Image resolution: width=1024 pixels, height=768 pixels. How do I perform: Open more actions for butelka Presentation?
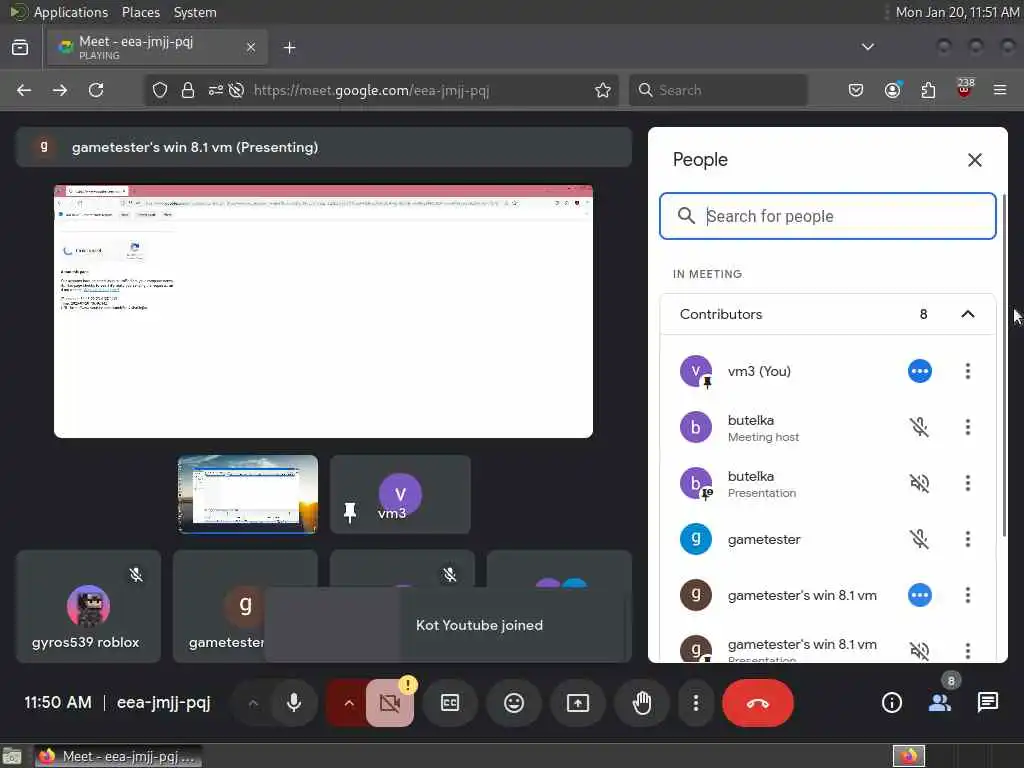(968, 483)
